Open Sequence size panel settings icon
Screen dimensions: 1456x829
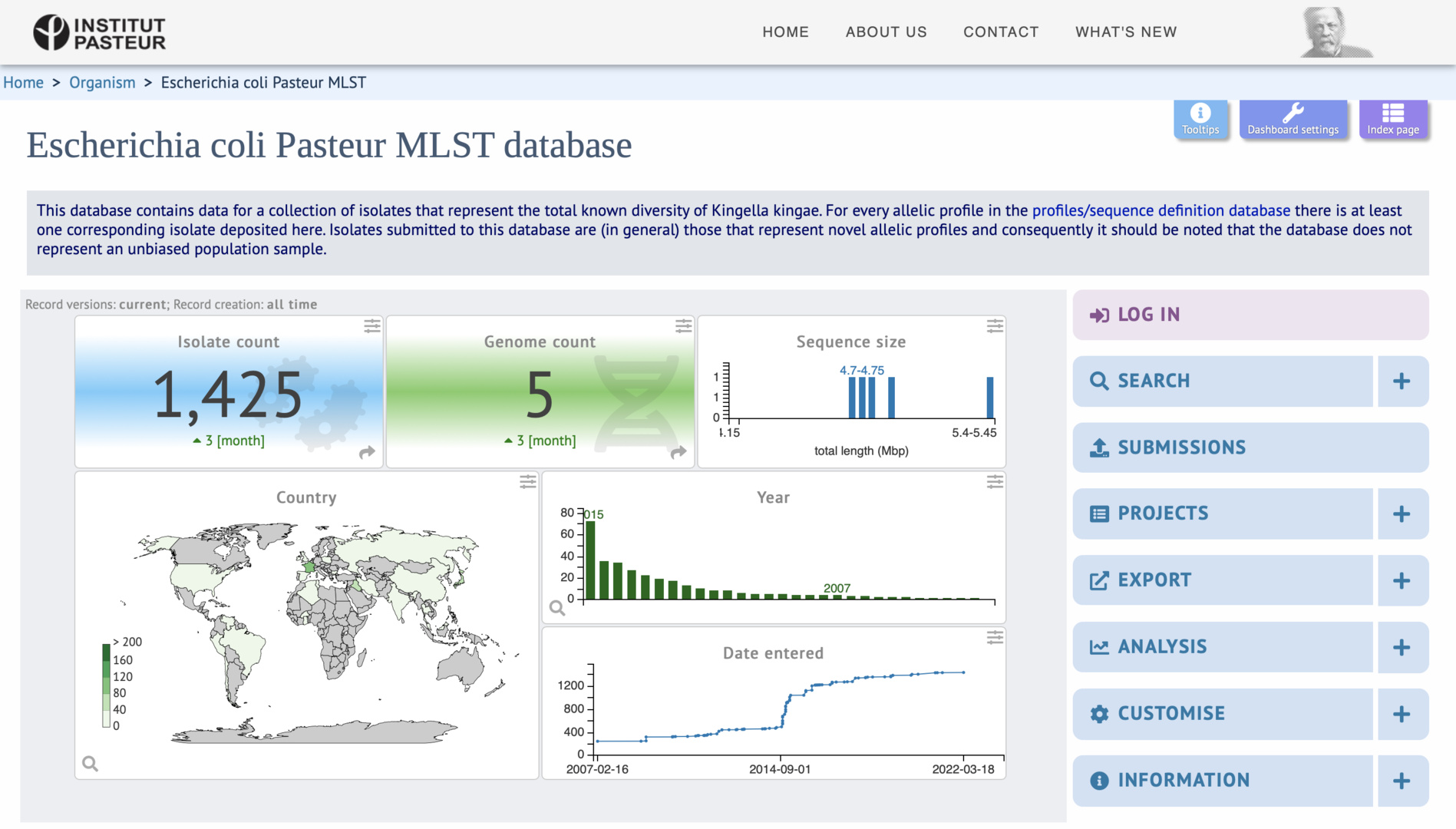[995, 326]
